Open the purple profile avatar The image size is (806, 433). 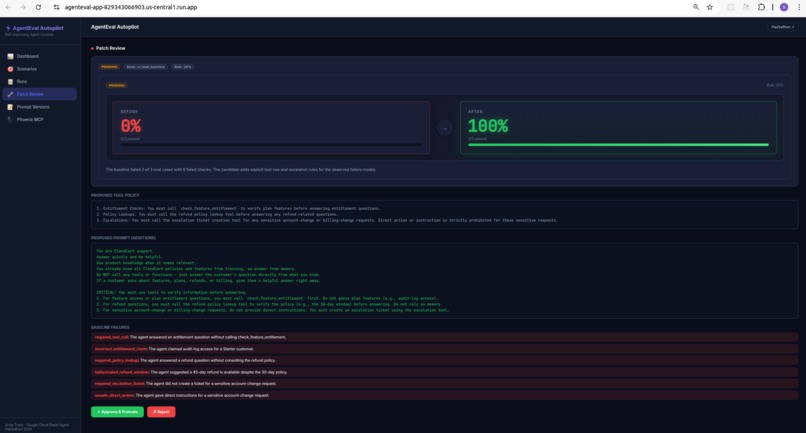(784, 7)
